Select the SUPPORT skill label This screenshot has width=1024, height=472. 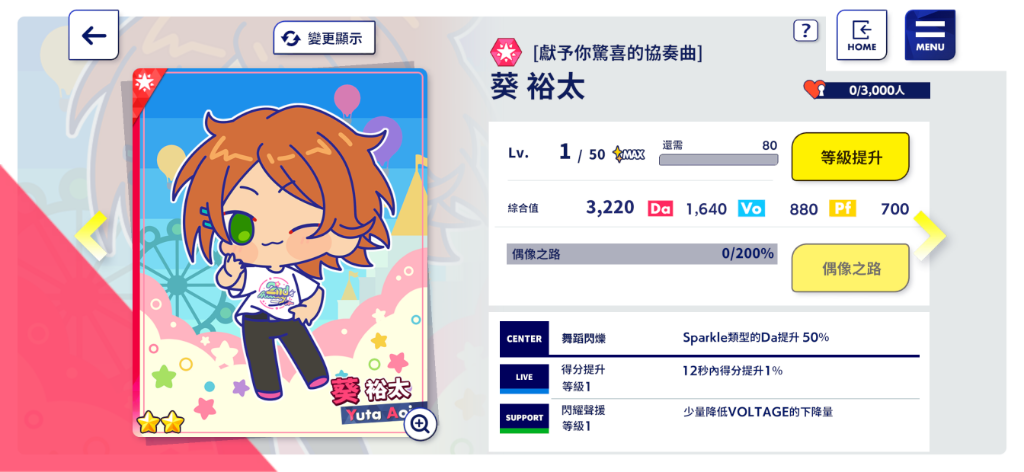pos(524,418)
